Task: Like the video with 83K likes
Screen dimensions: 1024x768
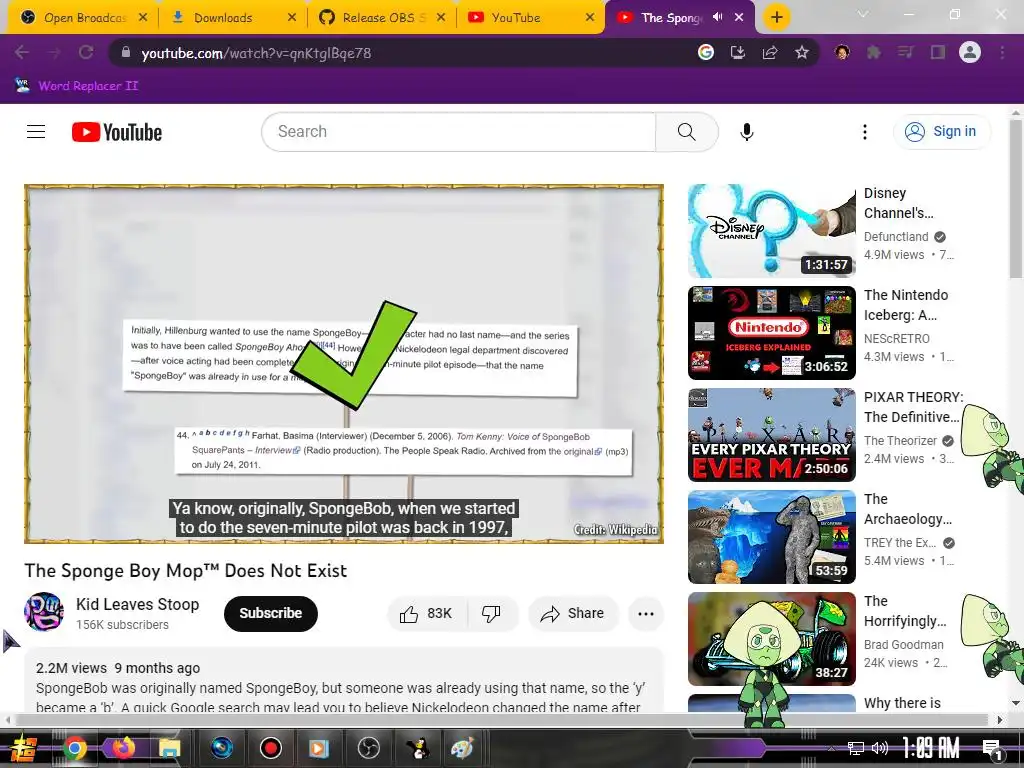Action: click(x=427, y=613)
